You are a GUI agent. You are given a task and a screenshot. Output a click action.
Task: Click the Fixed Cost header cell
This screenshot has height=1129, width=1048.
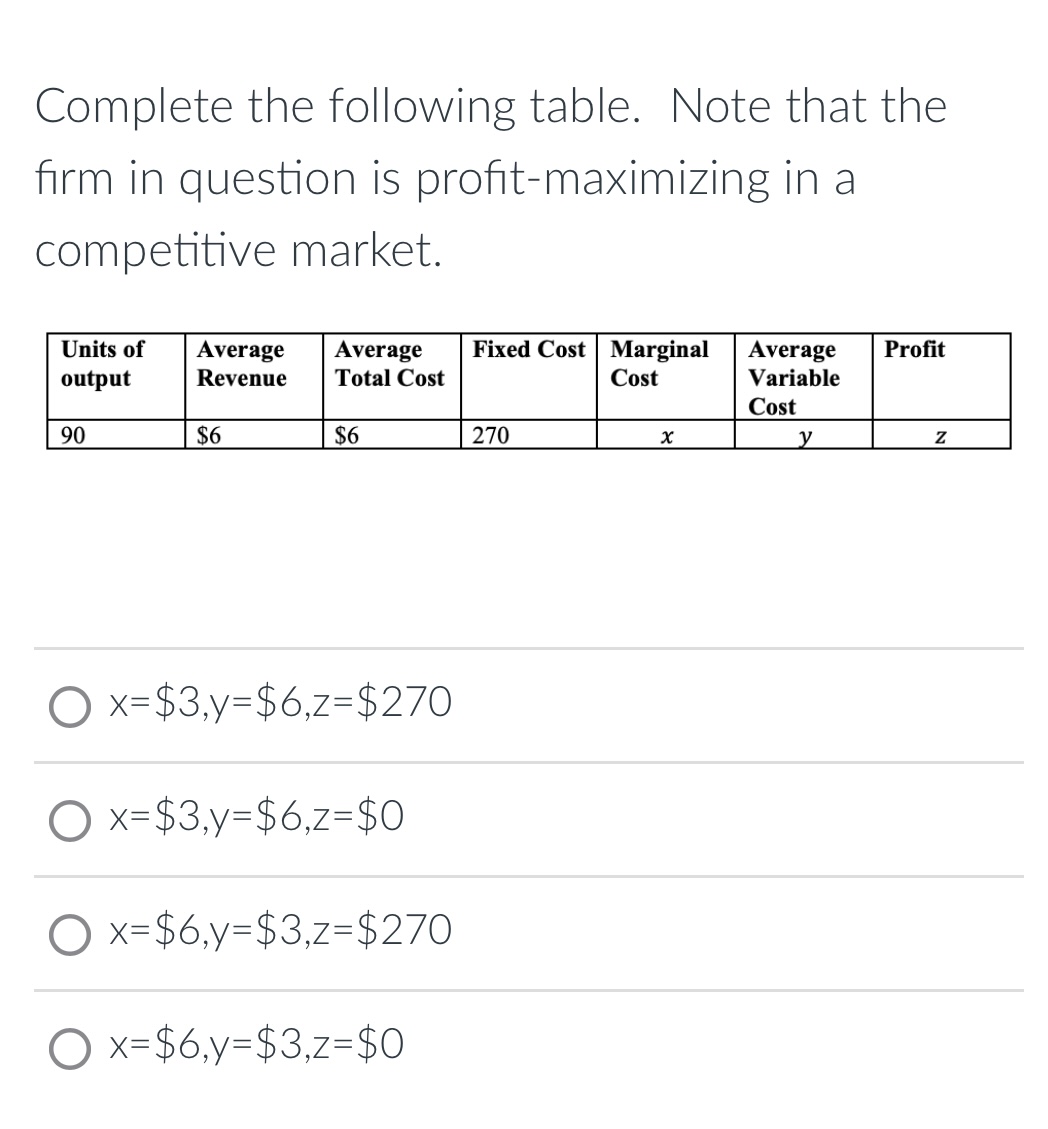(528, 375)
